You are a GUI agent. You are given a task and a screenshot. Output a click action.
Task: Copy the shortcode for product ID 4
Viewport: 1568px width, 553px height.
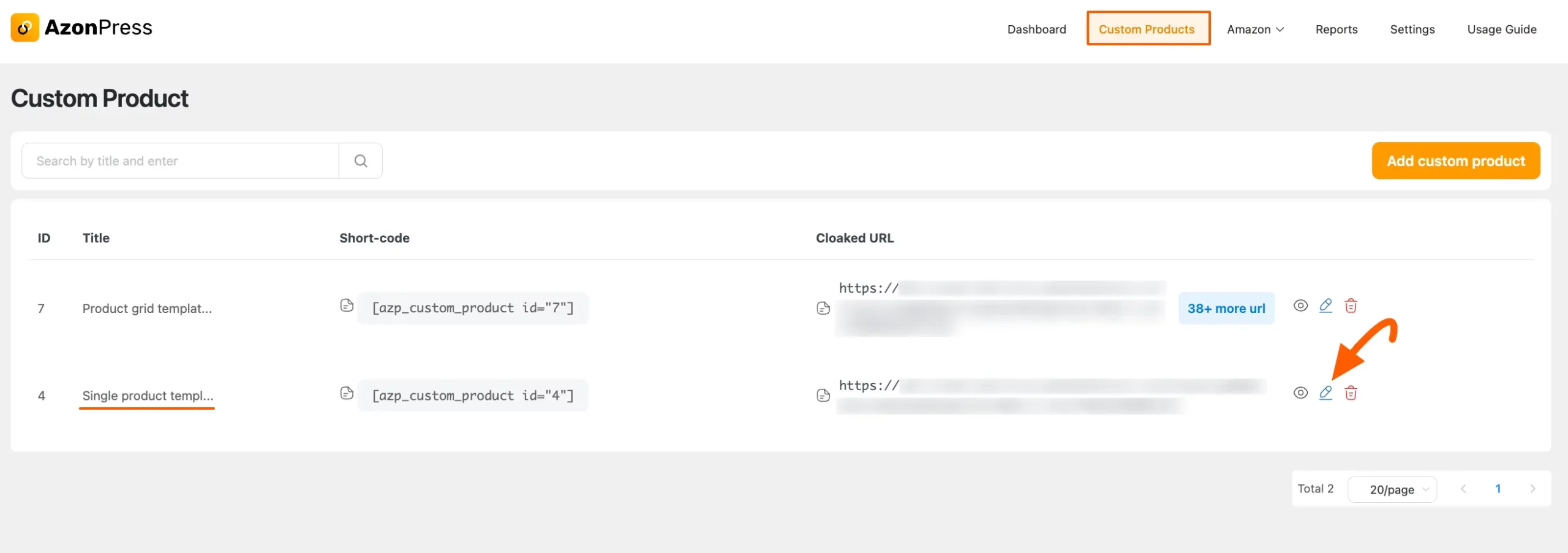tap(347, 393)
